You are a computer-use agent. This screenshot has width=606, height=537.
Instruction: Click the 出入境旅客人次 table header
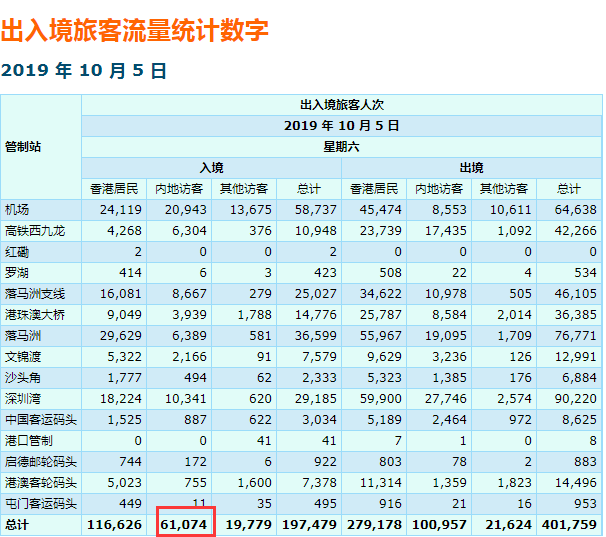click(x=342, y=105)
